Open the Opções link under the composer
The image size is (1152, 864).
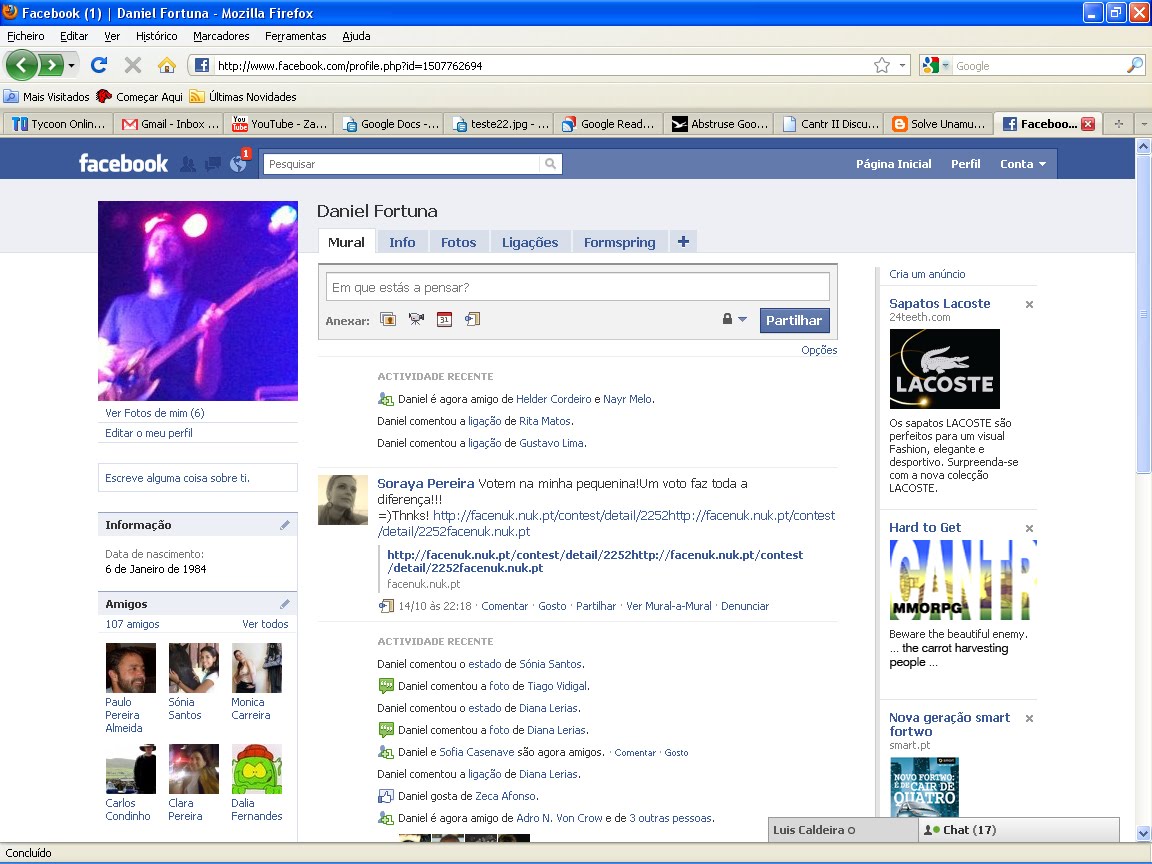tap(819, 350)
